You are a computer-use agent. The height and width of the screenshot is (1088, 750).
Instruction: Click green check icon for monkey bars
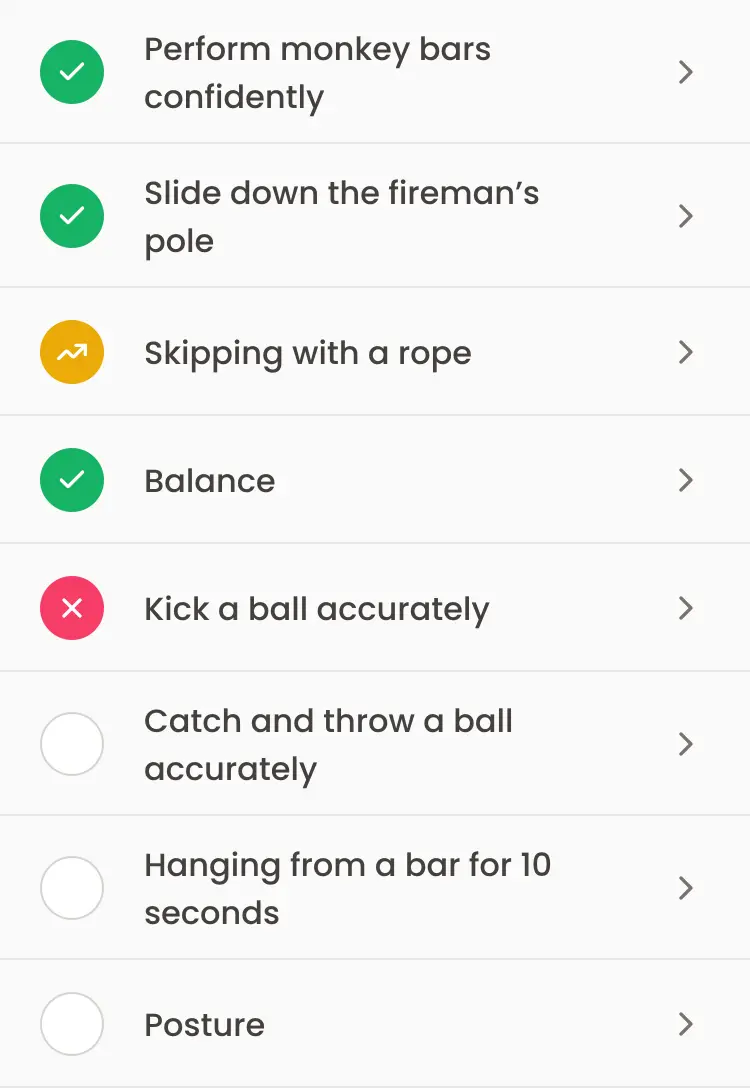pos(72,72)
